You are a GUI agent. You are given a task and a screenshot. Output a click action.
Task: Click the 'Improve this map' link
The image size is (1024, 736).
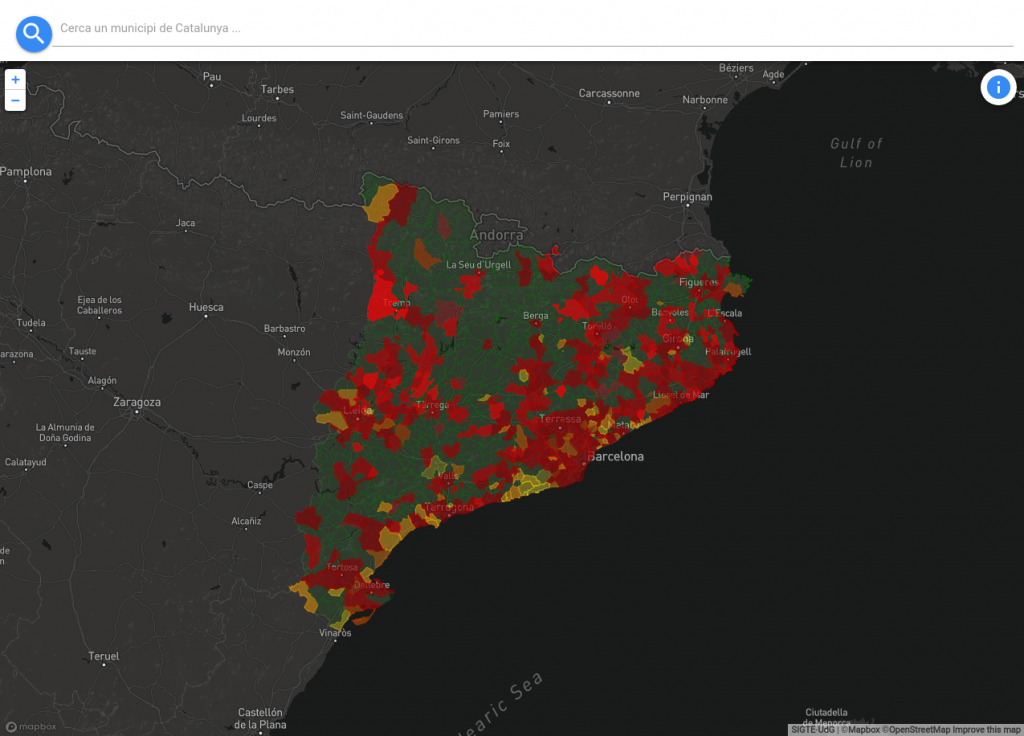[986, 730]
